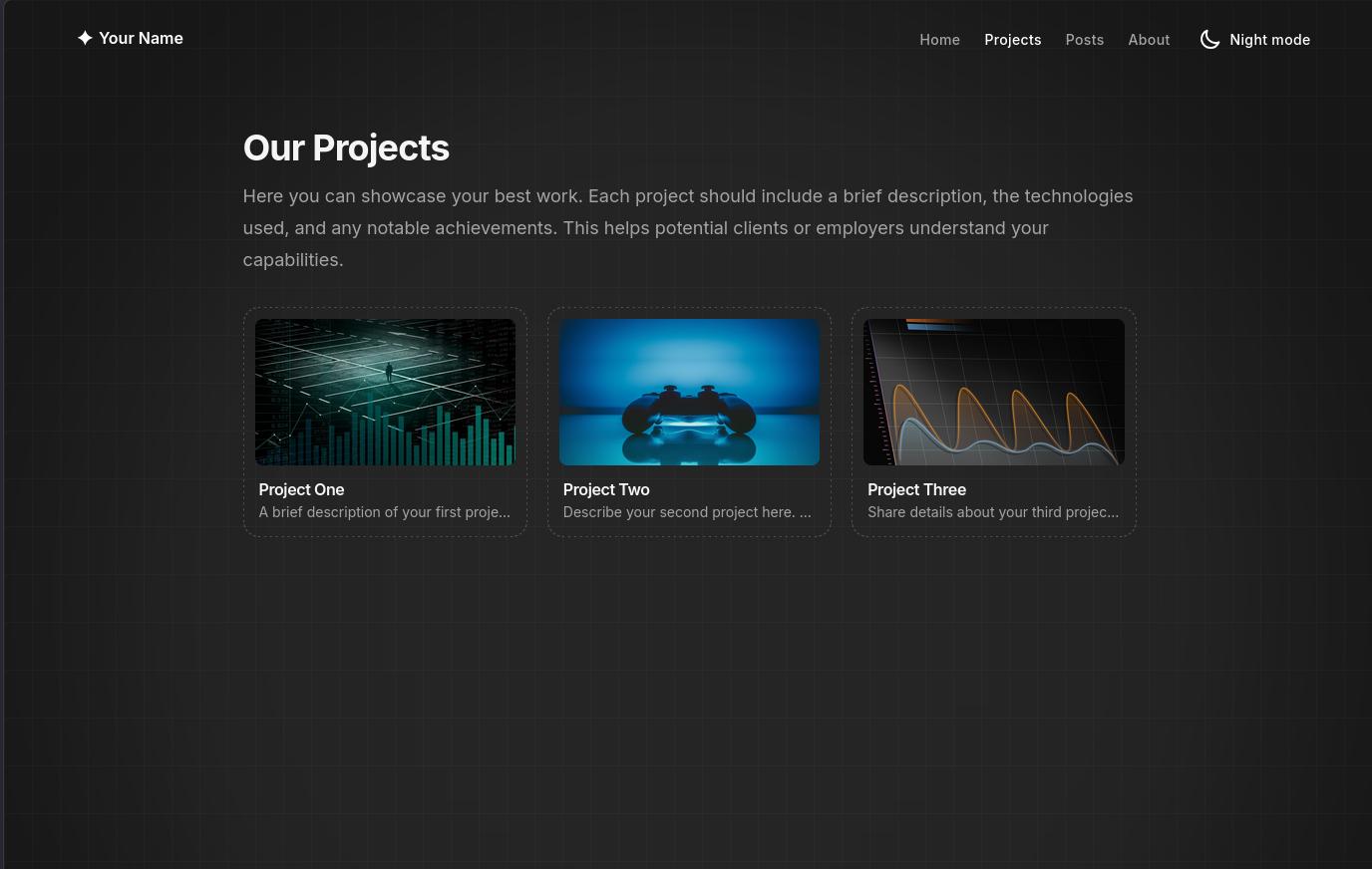Click the Your Name site title
Image resolution: width=1372 pixels, height=869 pixels.
[141, 38]
